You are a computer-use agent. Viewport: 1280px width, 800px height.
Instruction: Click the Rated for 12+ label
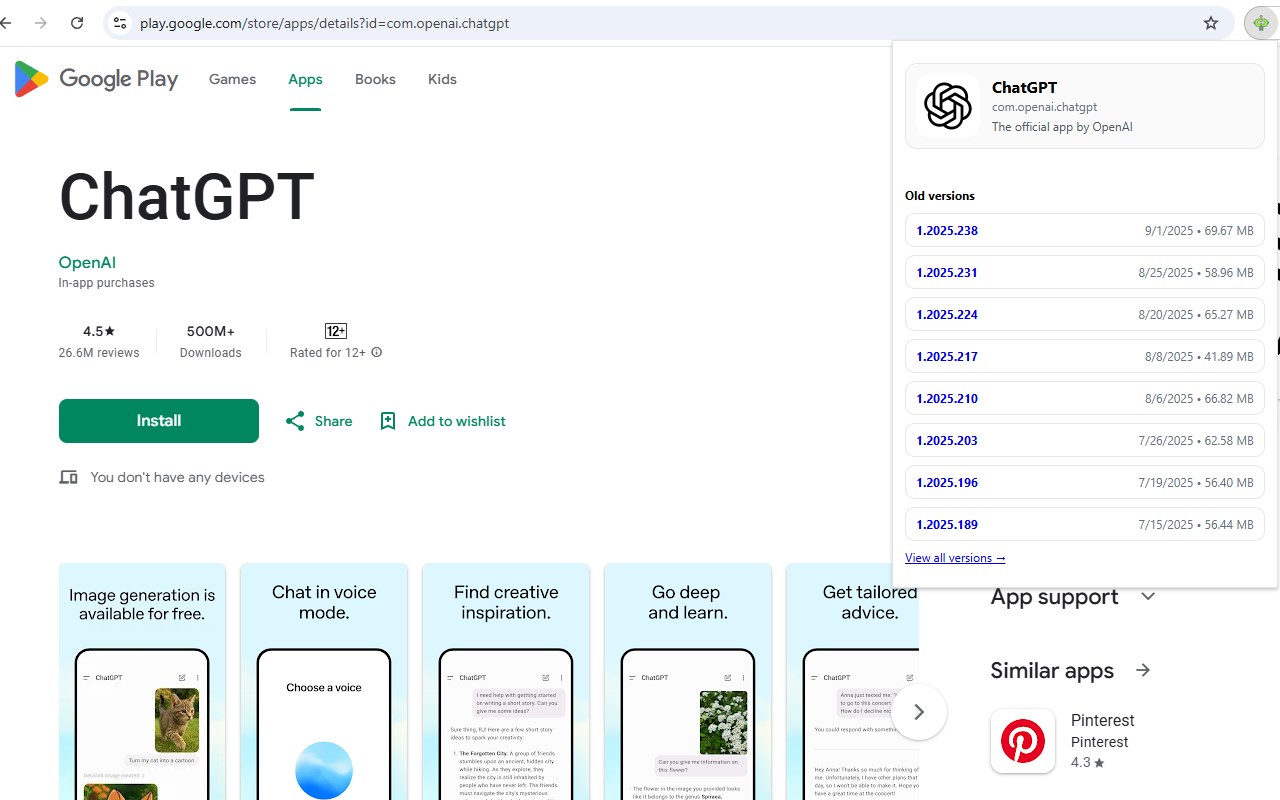328,353
